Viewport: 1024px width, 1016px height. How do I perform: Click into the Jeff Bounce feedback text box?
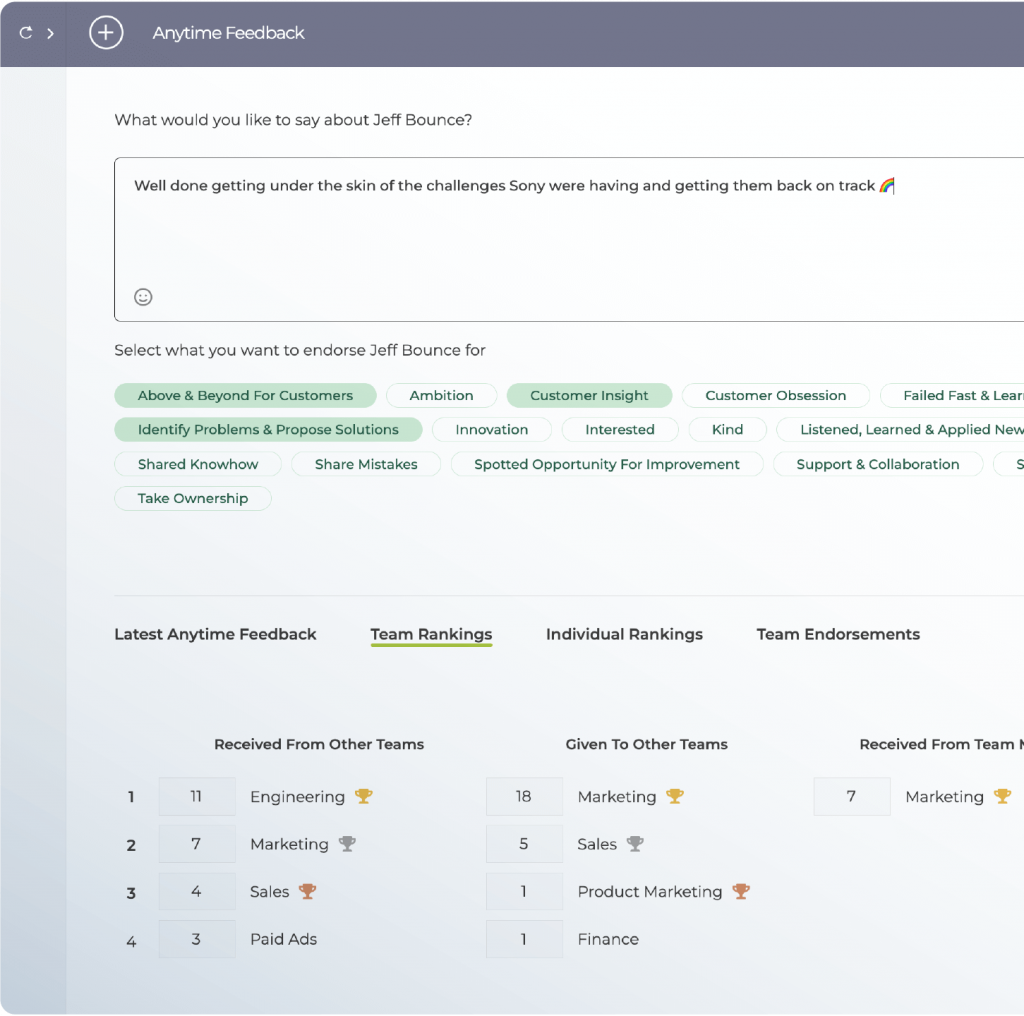click(570, 240)
